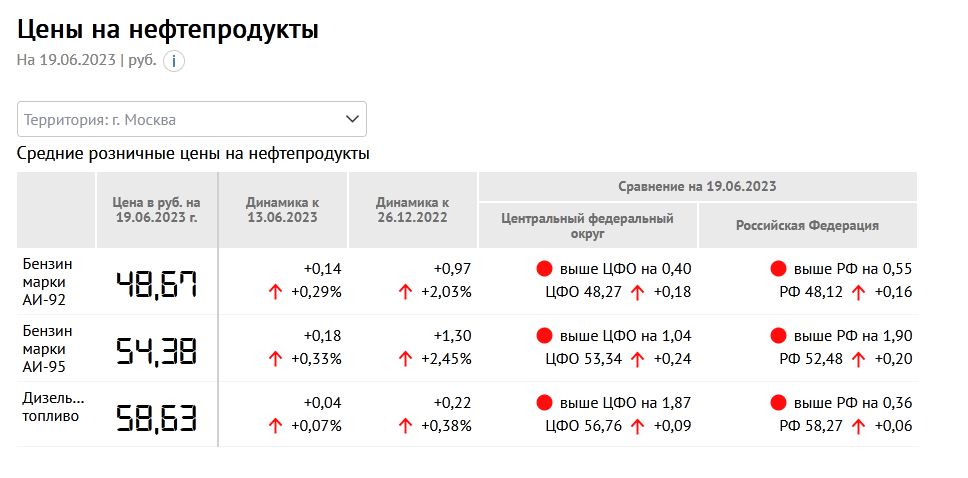Viewport: 968px width, 478px height.
Task: Click the red up arrow next to +0,29%
Action: (275, 292)
